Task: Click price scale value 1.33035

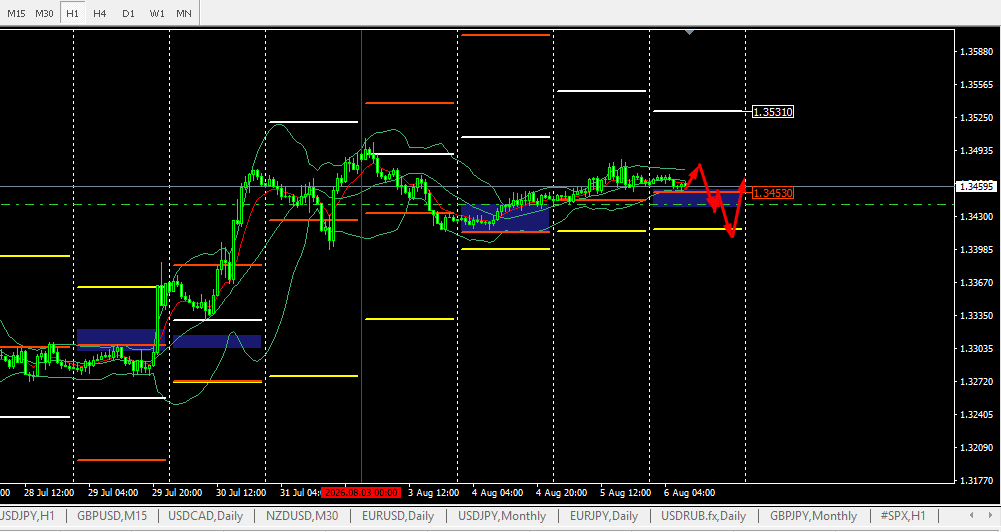Action: click(x=977, y=349)
